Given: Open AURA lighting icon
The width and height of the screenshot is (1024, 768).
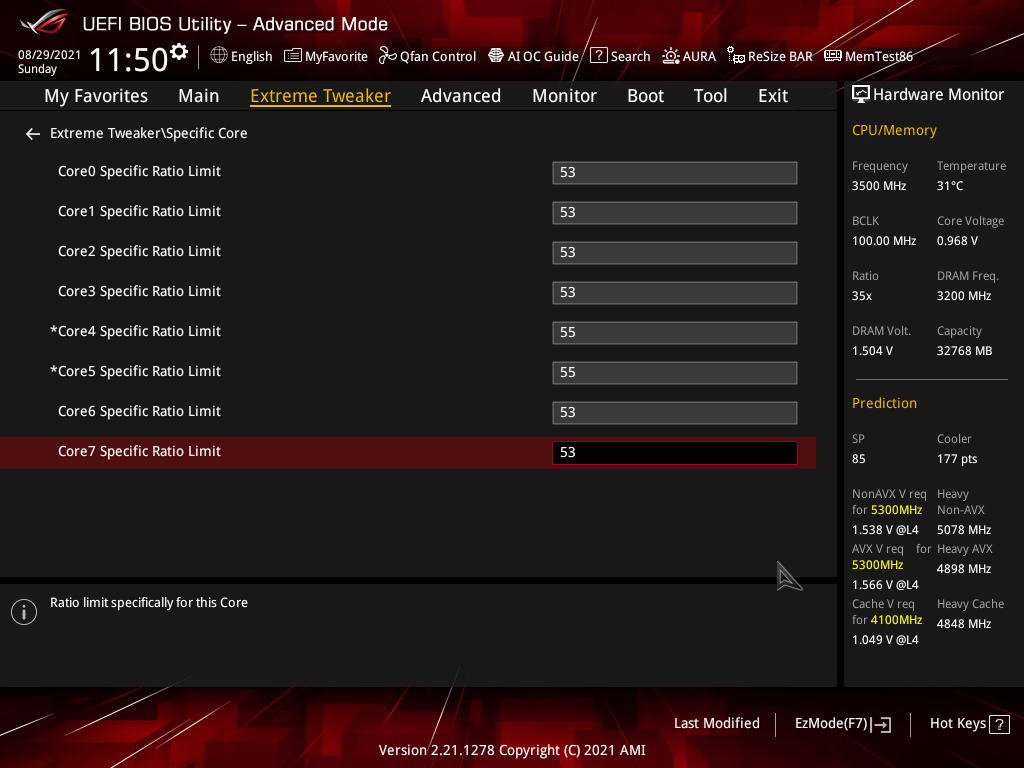Looking at the screenshot, I should pyautogui.click(x=671, y=56).
